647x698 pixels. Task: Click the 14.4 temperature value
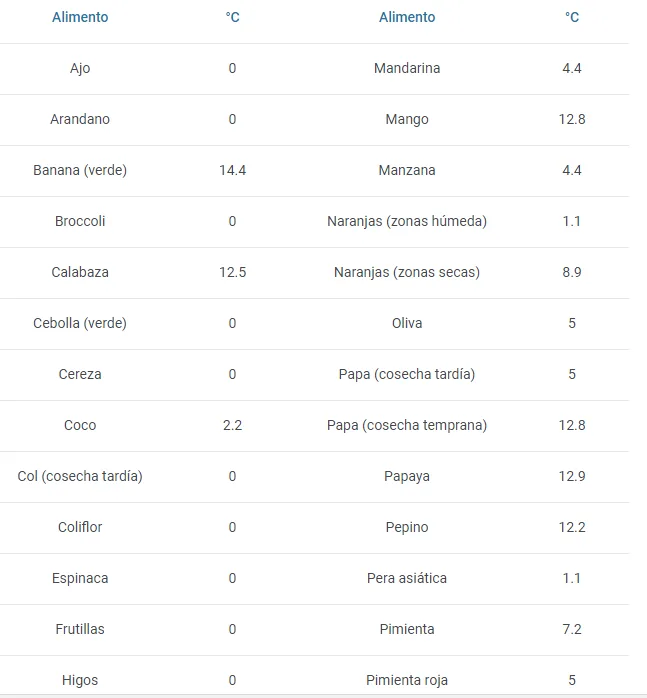tap(232, 170)
